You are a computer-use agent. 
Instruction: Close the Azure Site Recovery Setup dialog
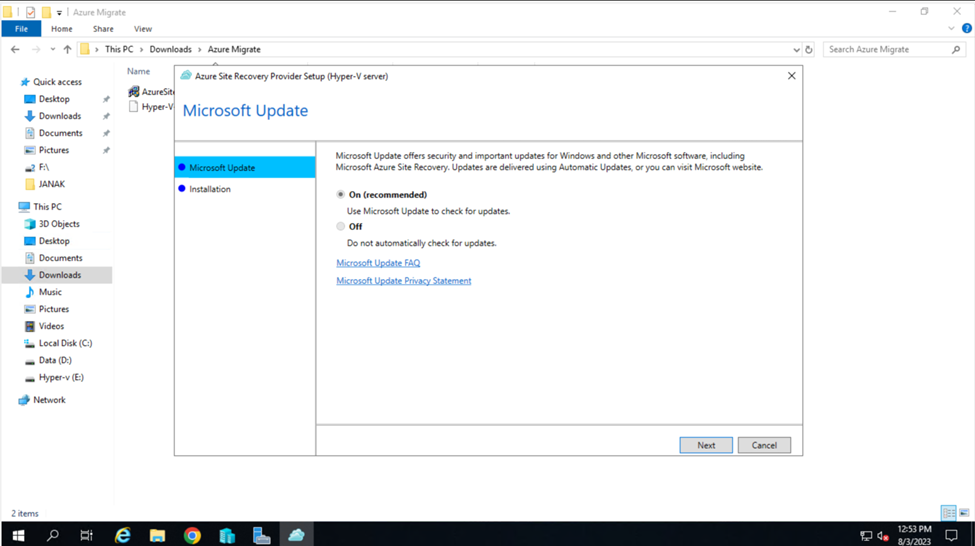(x=792, y=76)
